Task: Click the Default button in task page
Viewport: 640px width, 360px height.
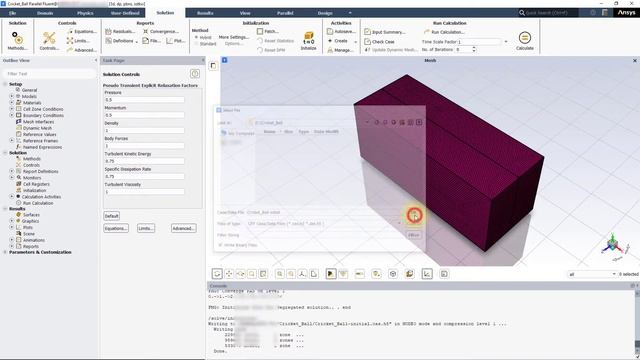Action: (x=111, y=216)
